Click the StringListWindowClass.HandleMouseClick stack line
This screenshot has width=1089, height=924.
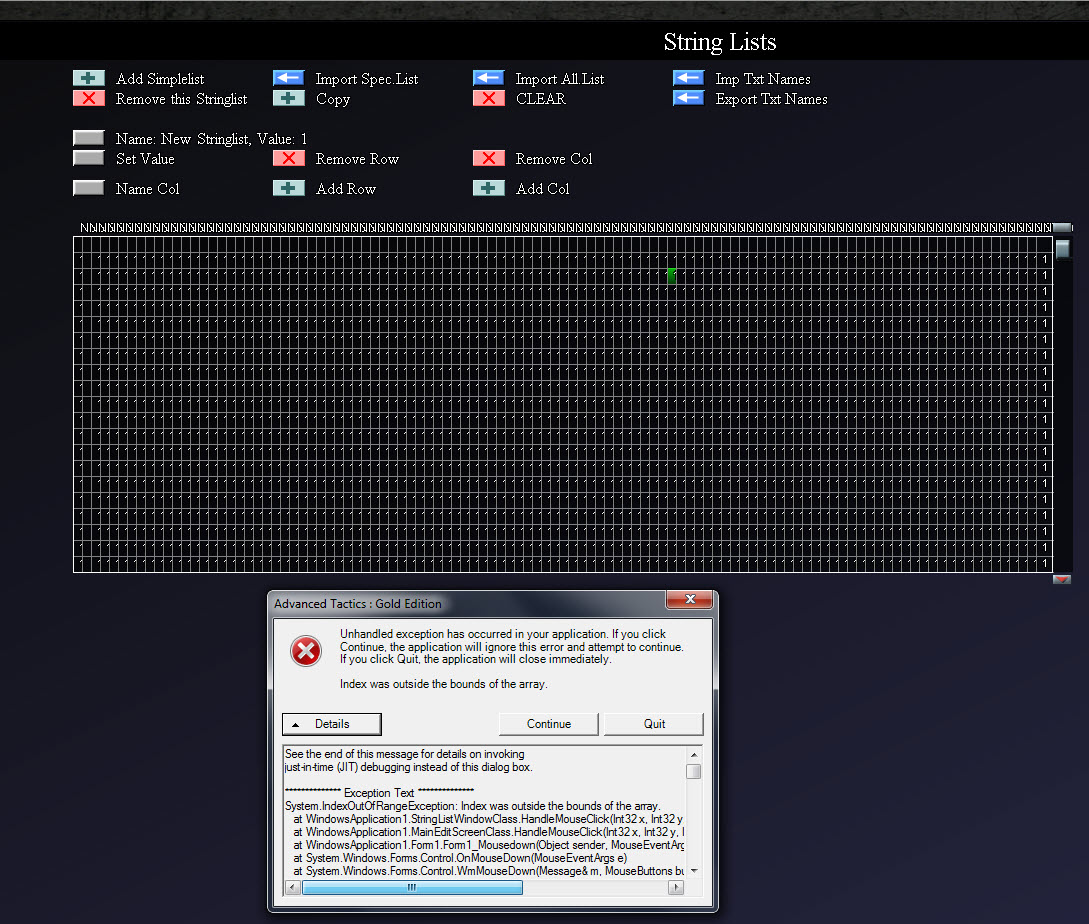pyautogui.click(x=488, y=819)
